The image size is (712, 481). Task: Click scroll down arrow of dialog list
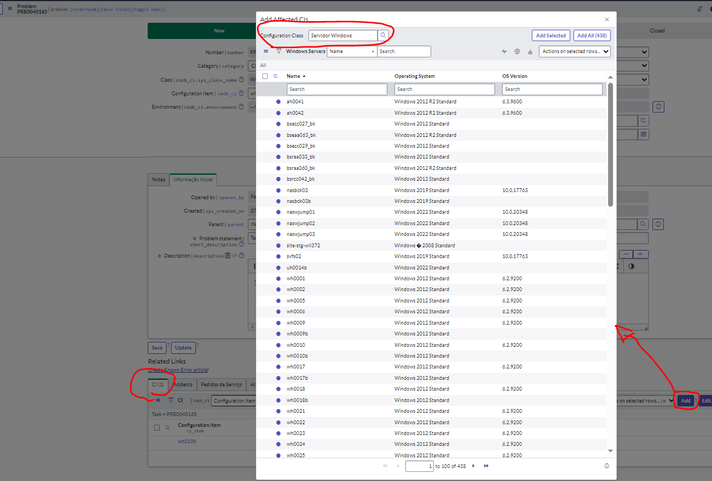coord(610,451)
